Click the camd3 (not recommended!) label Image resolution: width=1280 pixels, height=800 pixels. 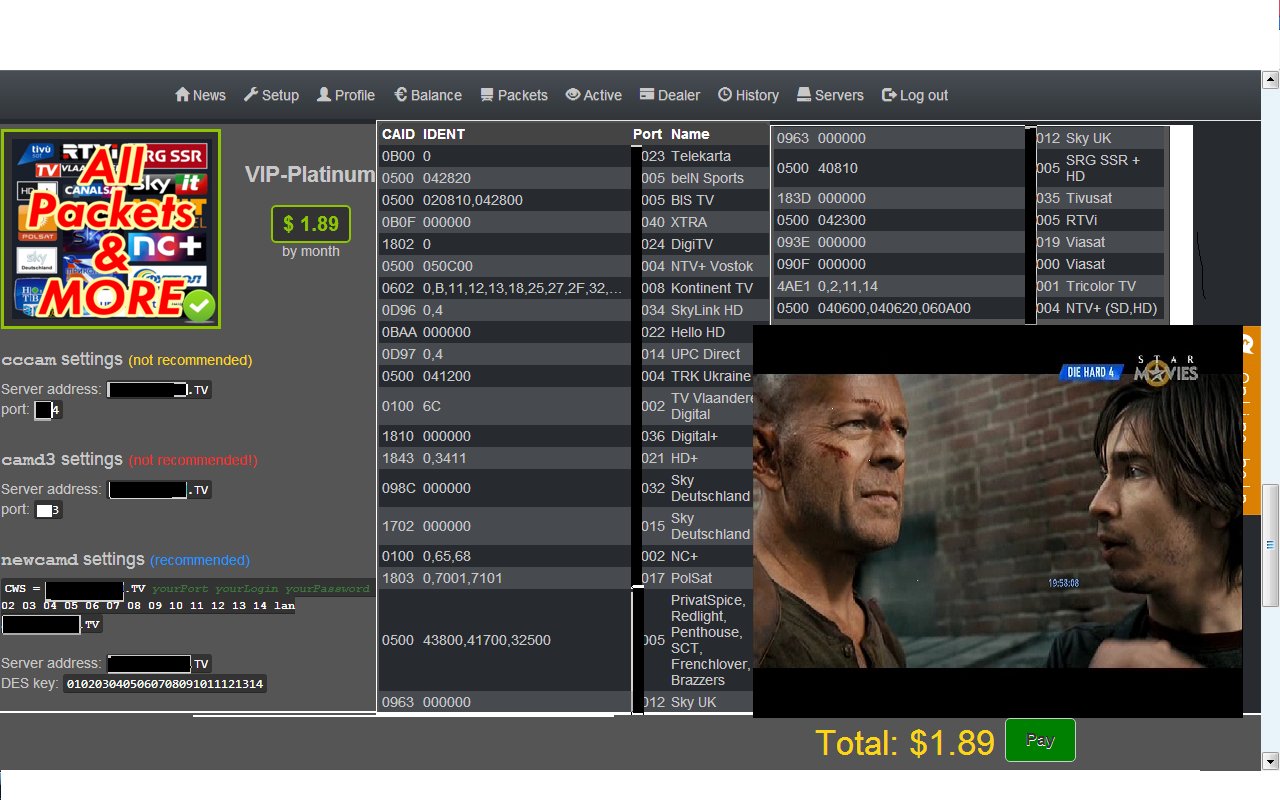click(129, 459)
